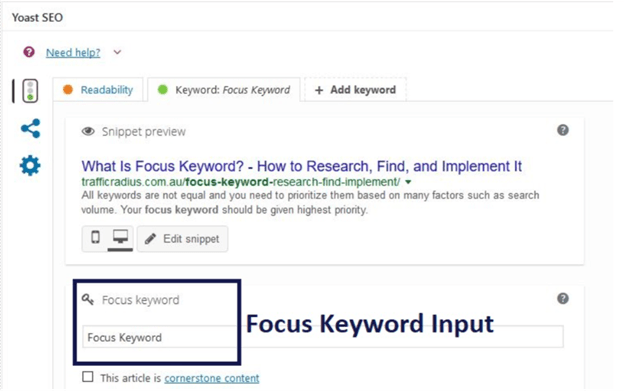Open the Need help? link
This screenshot has width=624, height=391.
(x=73, y=53)
